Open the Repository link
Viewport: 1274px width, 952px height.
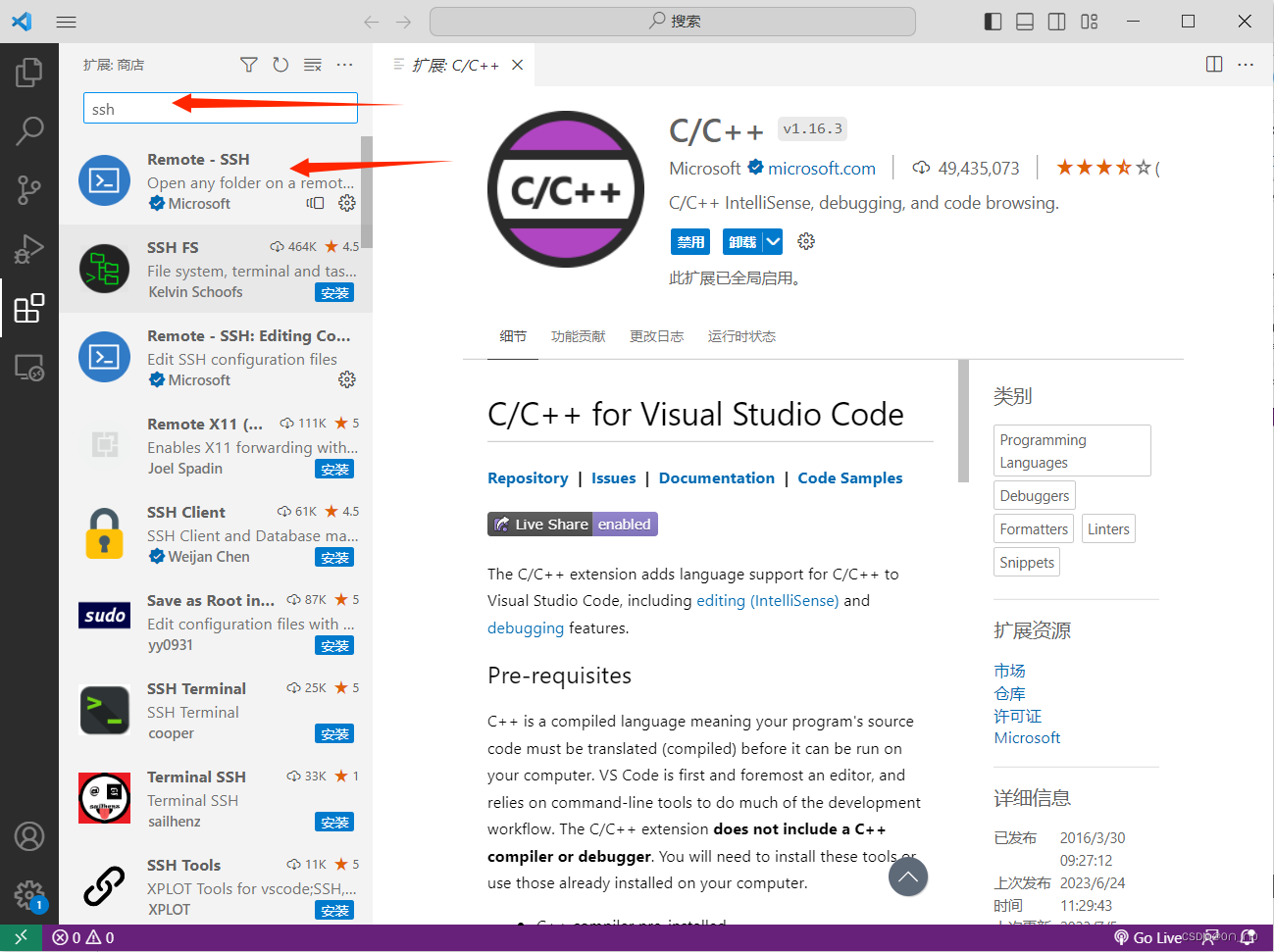(528, 477)
